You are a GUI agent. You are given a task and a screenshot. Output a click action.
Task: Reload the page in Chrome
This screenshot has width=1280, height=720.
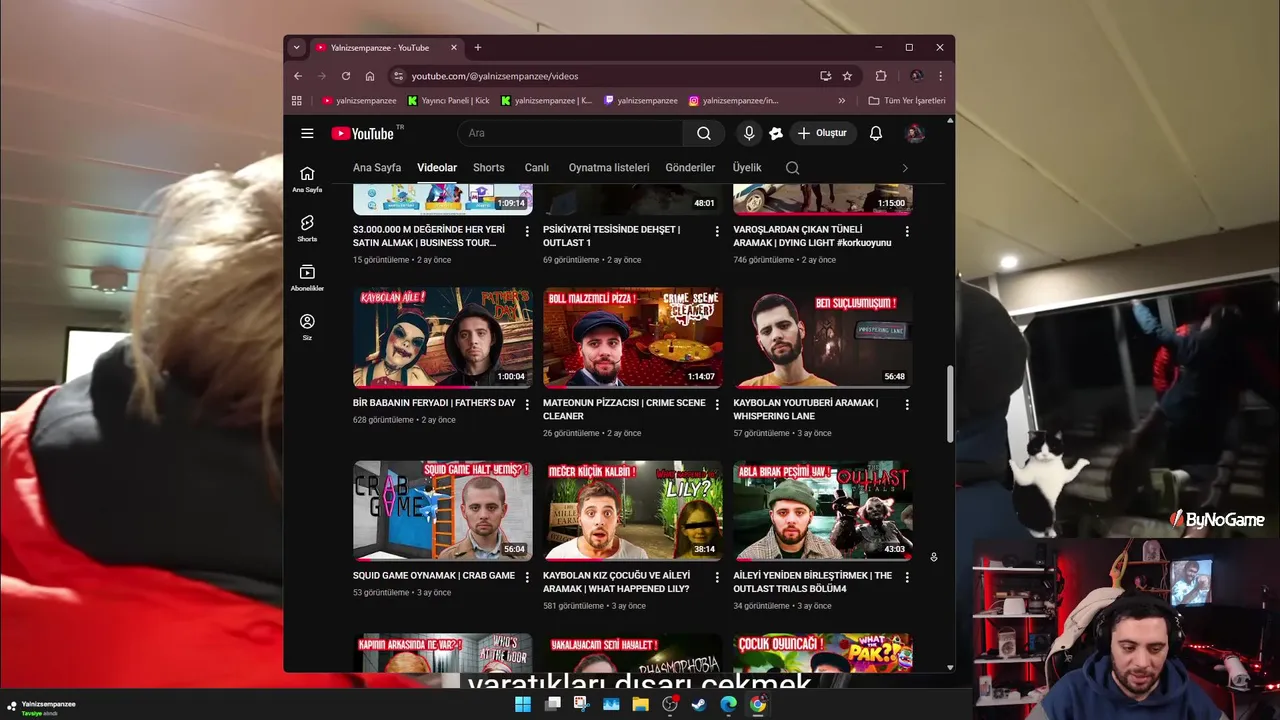346,76
